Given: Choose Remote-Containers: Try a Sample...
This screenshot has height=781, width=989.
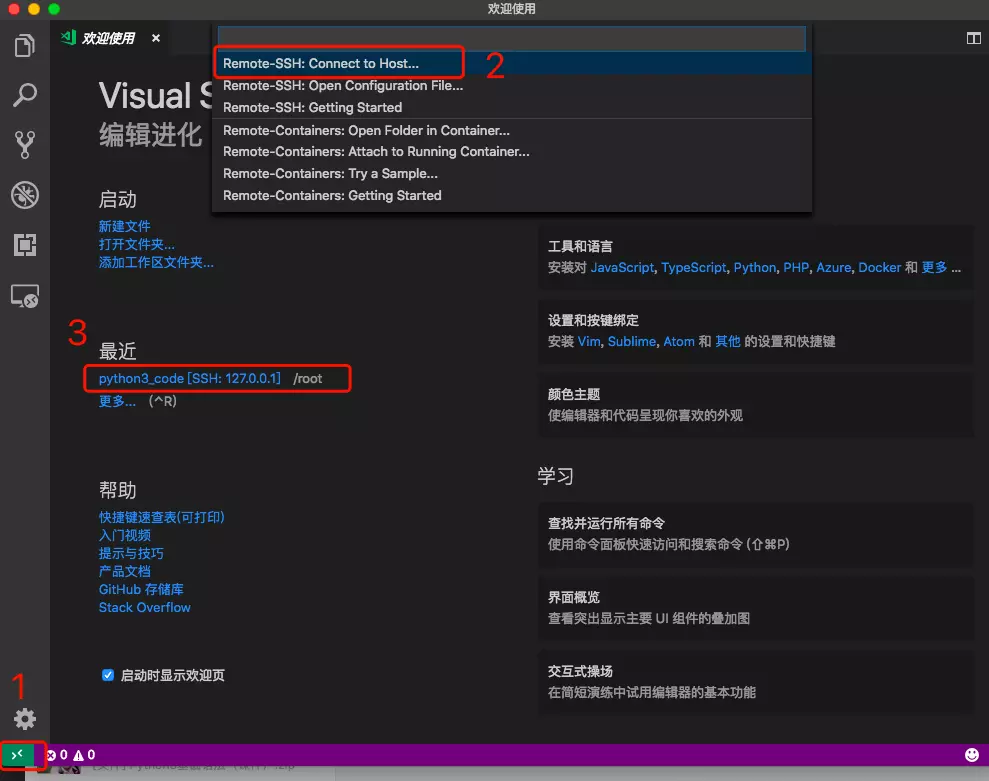Looking at the screenshot, I should pos(512,173).
